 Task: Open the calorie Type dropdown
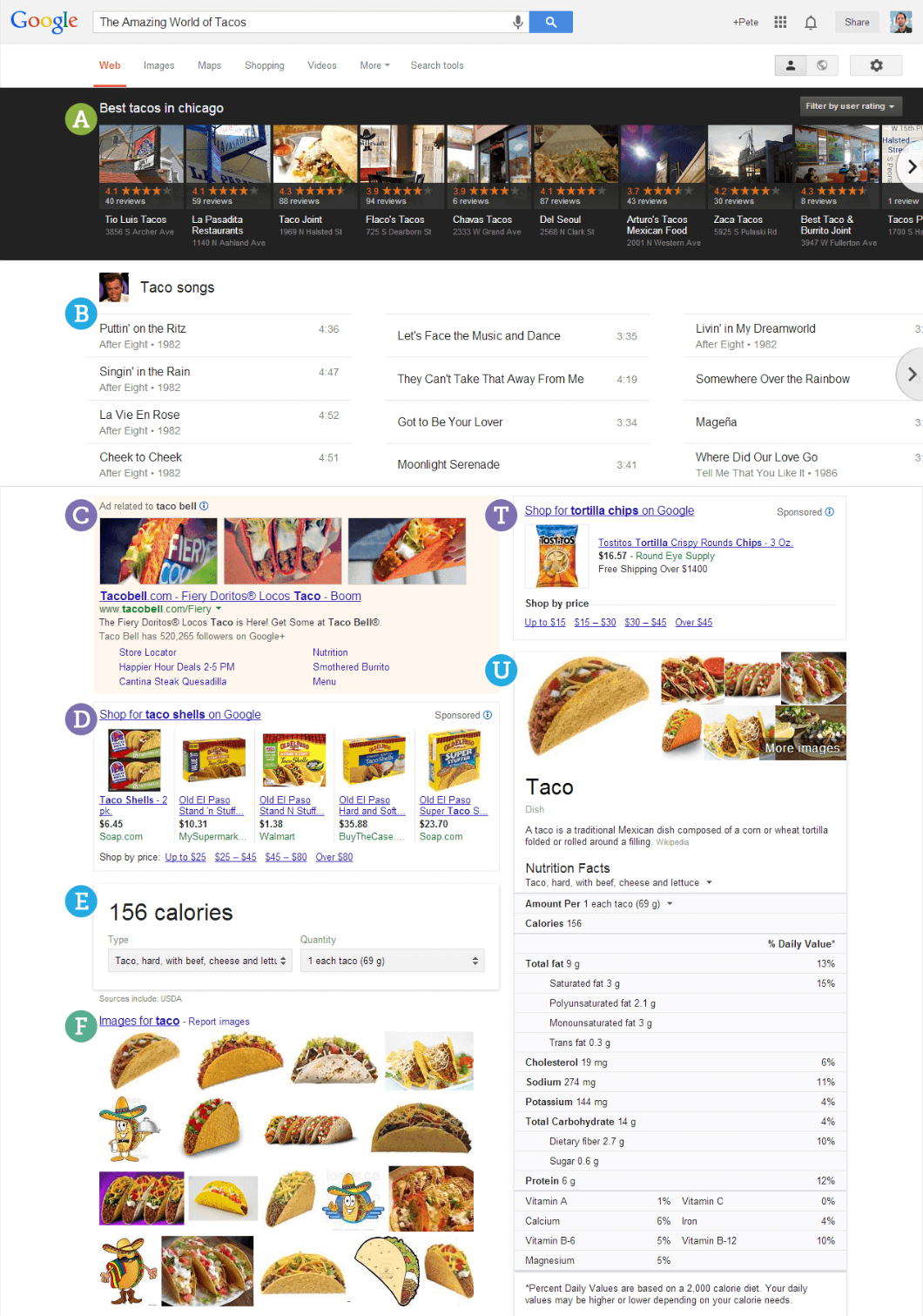point(201,961)
